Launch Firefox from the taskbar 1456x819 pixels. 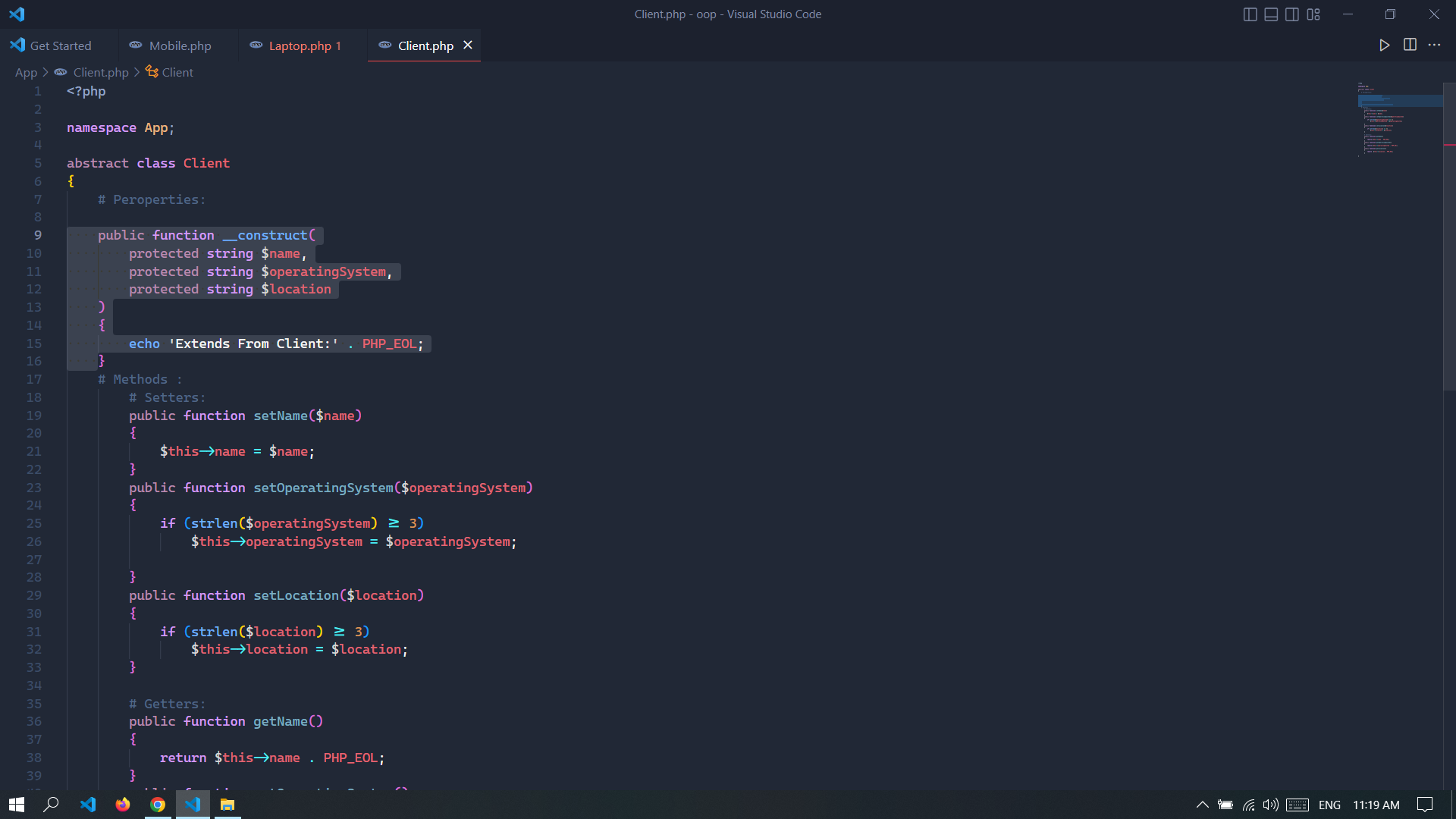tap(123, 805)
